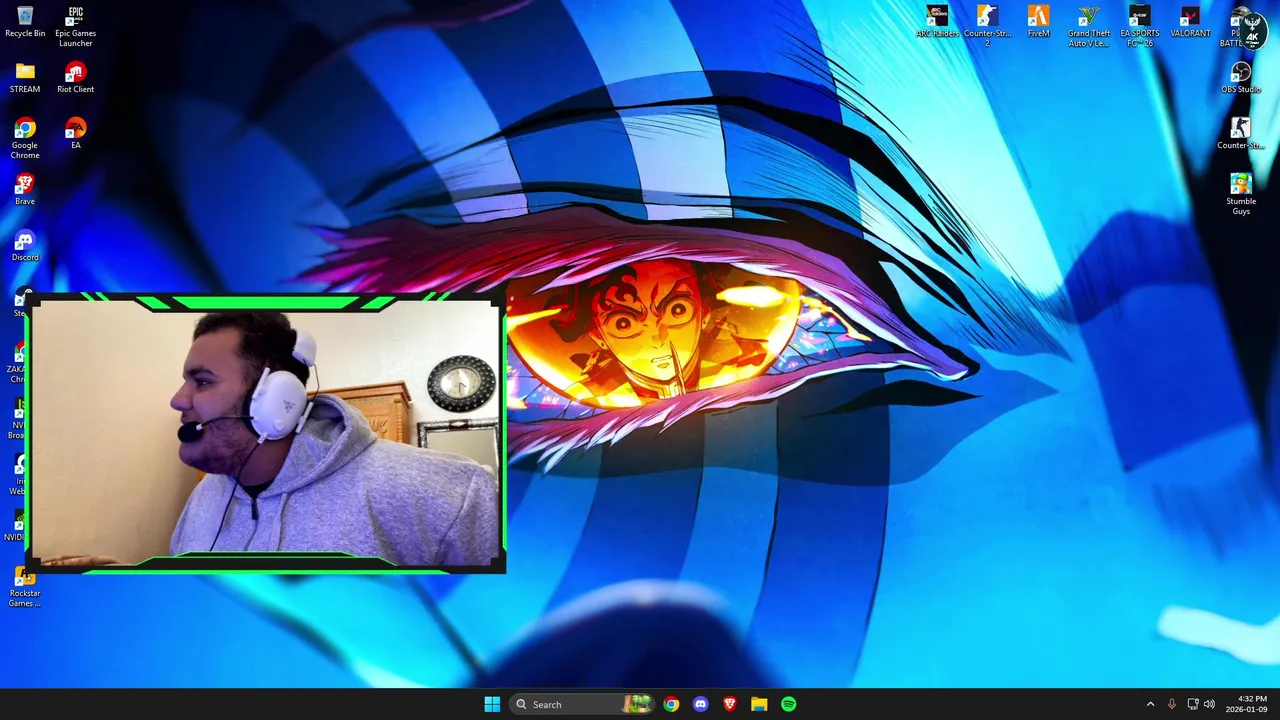Image resolution: width=1280 pixels, height=720 pixels.
Task: Open Spotify from the taskbar
Action: click(x=789, y=704)
